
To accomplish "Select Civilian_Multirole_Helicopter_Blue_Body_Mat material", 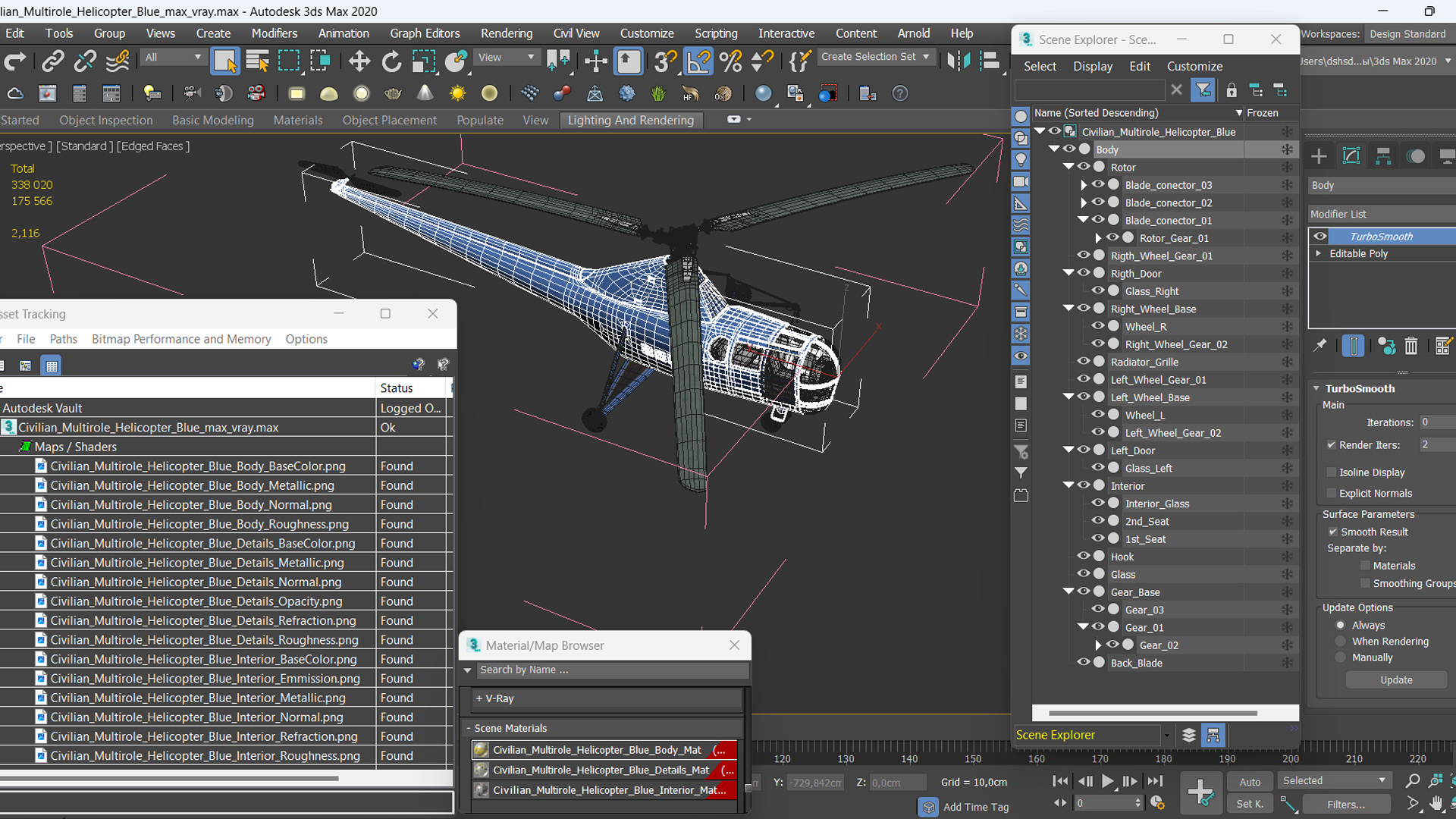I will click(x=604, y=750).
